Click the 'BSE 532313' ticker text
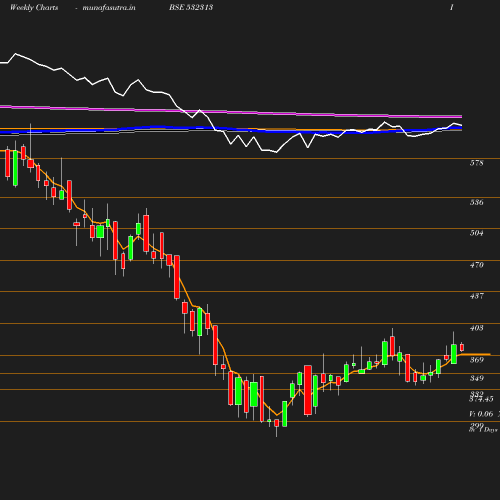The height and width of the screenshot is (500, 500). pyautogui.click(x=191, y=8)
